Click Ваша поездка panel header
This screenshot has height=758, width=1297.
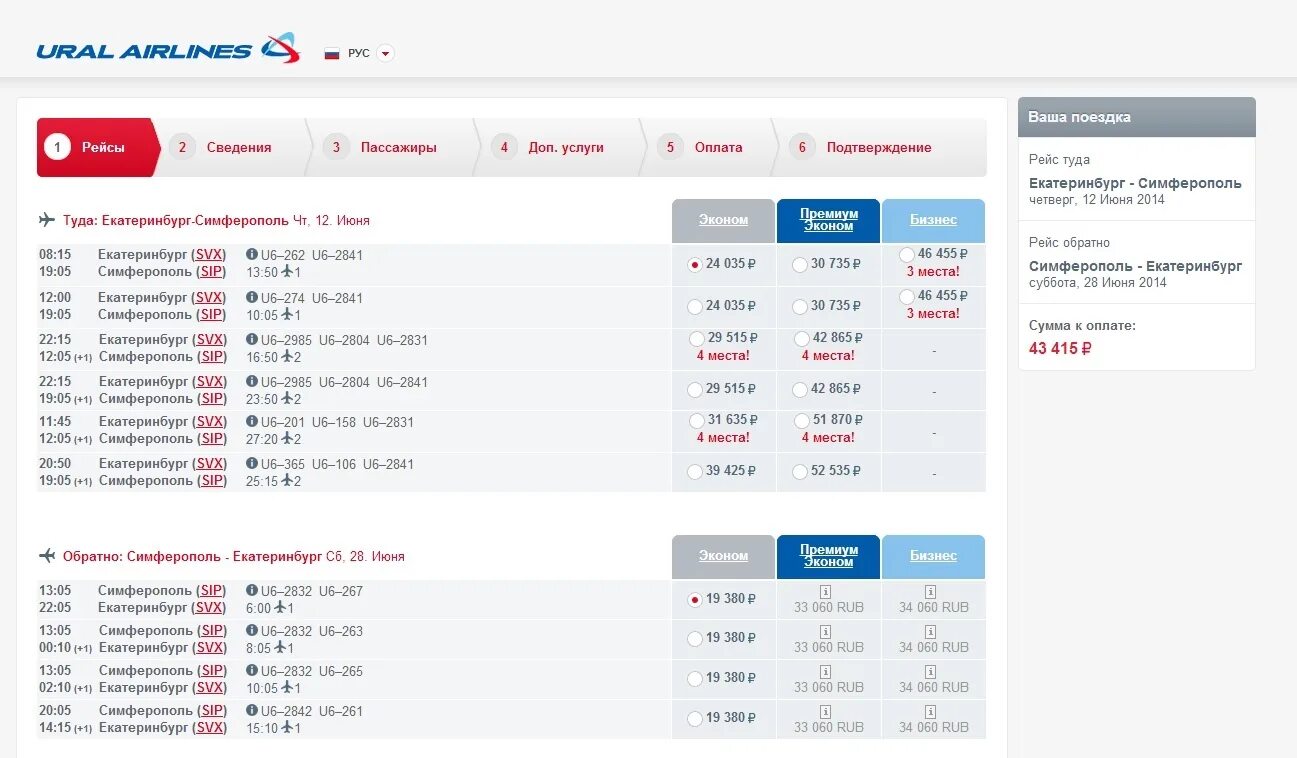tap(1137, 117)
